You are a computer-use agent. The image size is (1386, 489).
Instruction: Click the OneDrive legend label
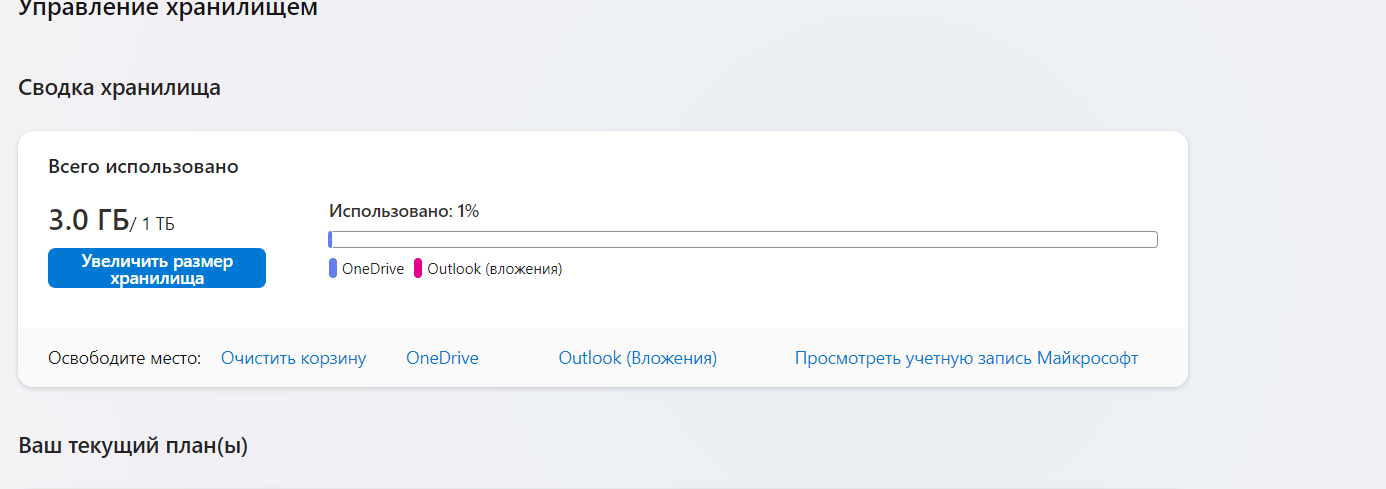point(373,269)
